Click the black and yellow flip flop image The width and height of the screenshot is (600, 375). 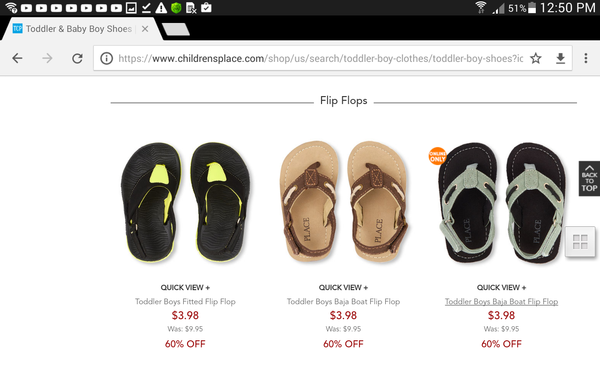pos(185,202)
